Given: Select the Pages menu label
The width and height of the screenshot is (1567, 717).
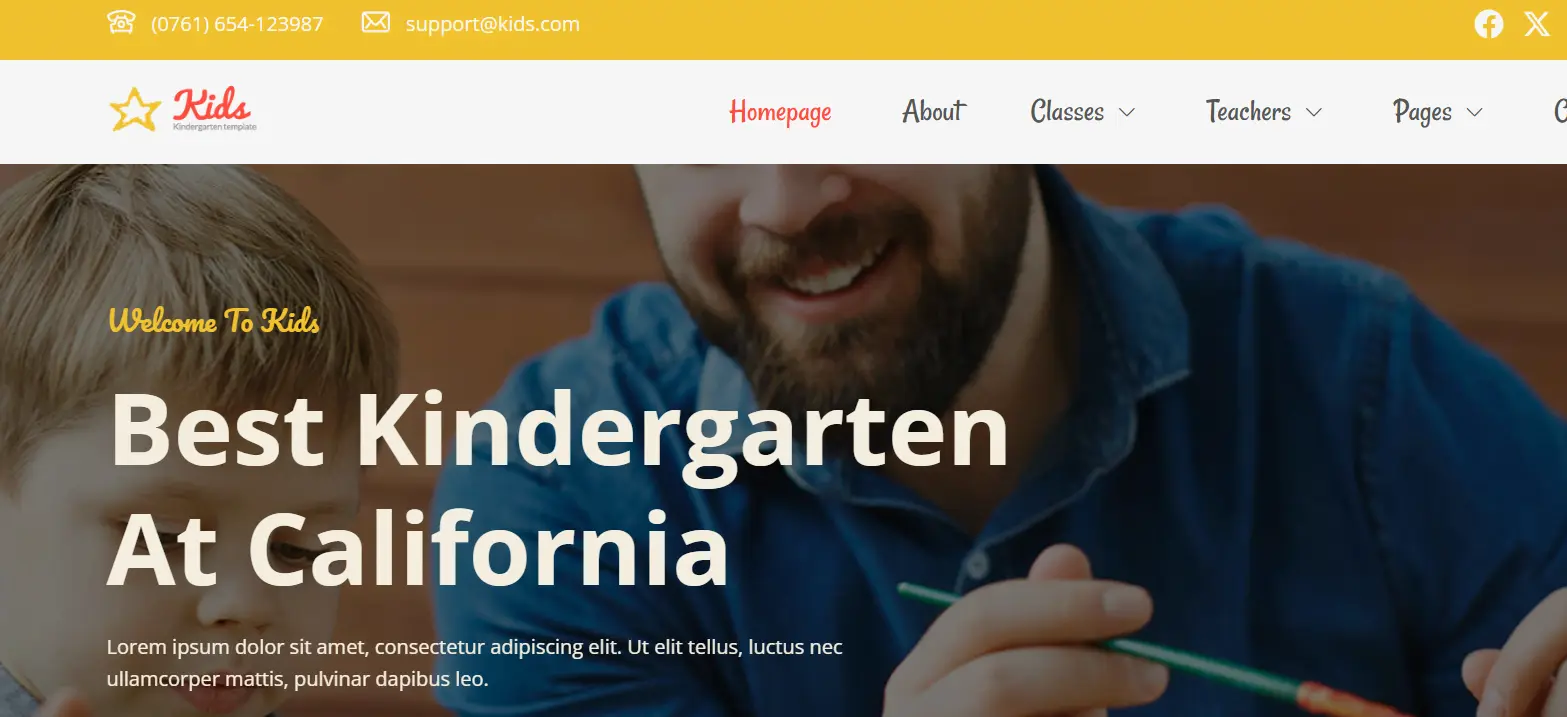Looking at the screenshot, I should pos(1422,112).
